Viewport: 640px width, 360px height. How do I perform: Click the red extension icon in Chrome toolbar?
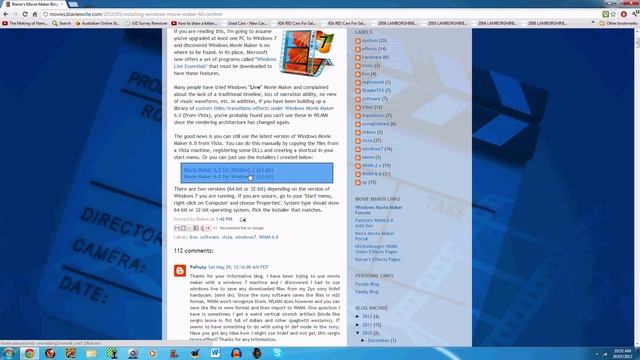point(623,14)
